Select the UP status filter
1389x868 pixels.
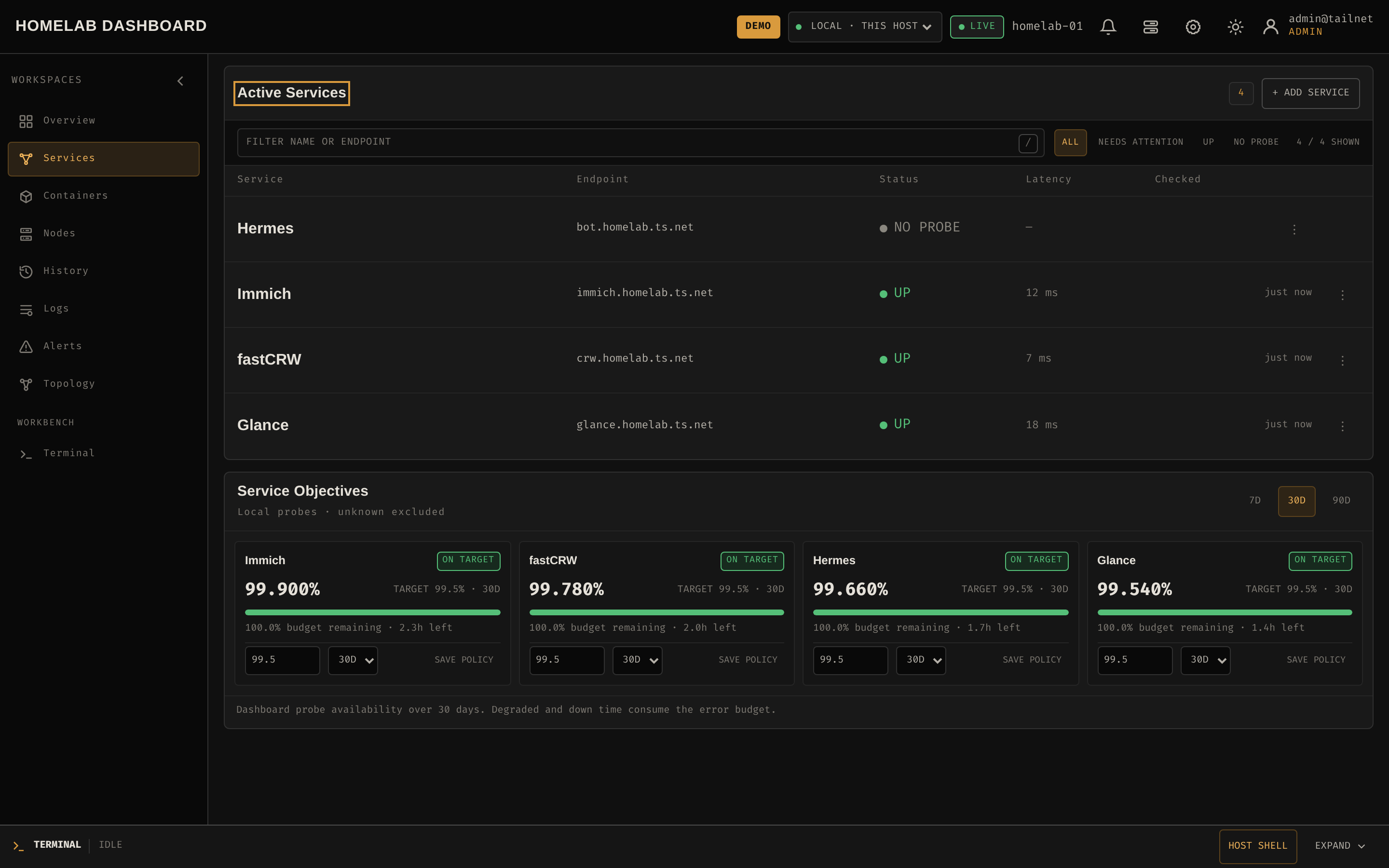1208,142
